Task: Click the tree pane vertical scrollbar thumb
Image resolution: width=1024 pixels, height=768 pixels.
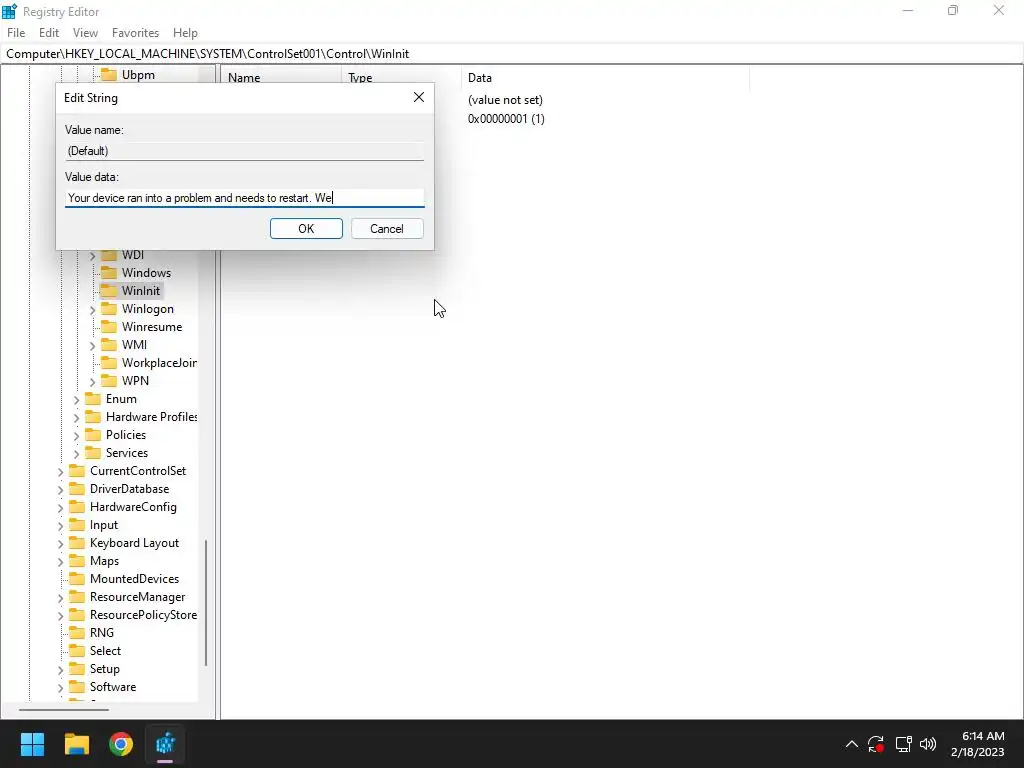Action: [x=206, y=603]
